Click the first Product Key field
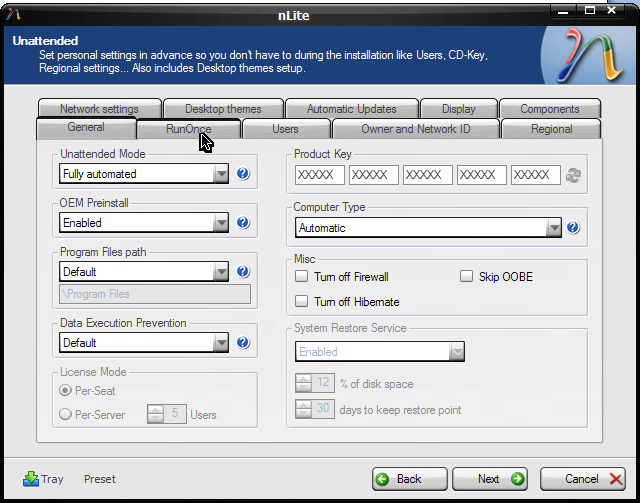This screenshot has height=503, width=640. [x=320, y=175]
